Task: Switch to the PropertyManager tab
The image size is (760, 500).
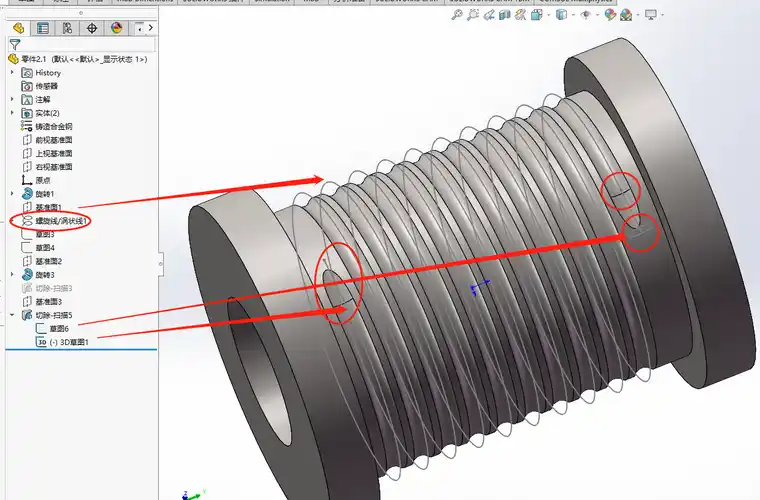Action: pos(43,28)
